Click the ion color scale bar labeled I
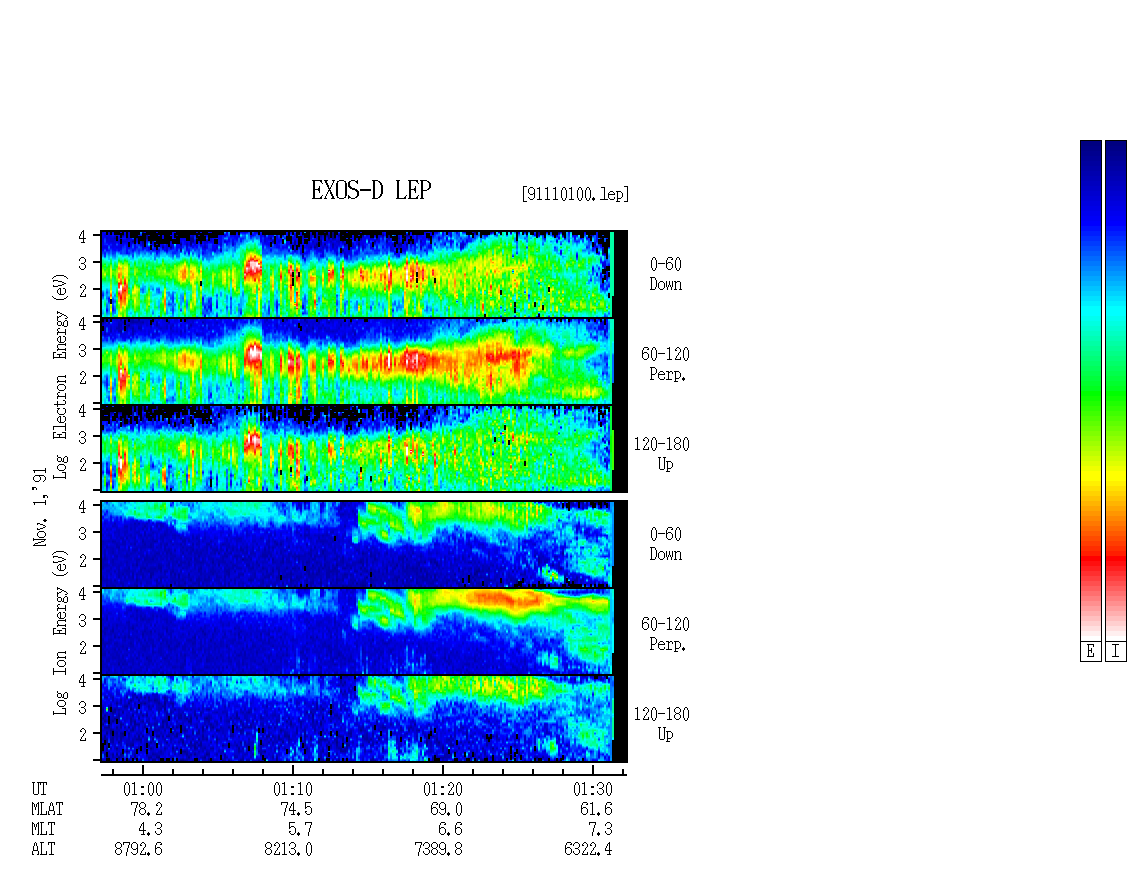Image resolution: width=1130 pixels, height=875 pixels. pyautogui.click(x=1116, y=390)
